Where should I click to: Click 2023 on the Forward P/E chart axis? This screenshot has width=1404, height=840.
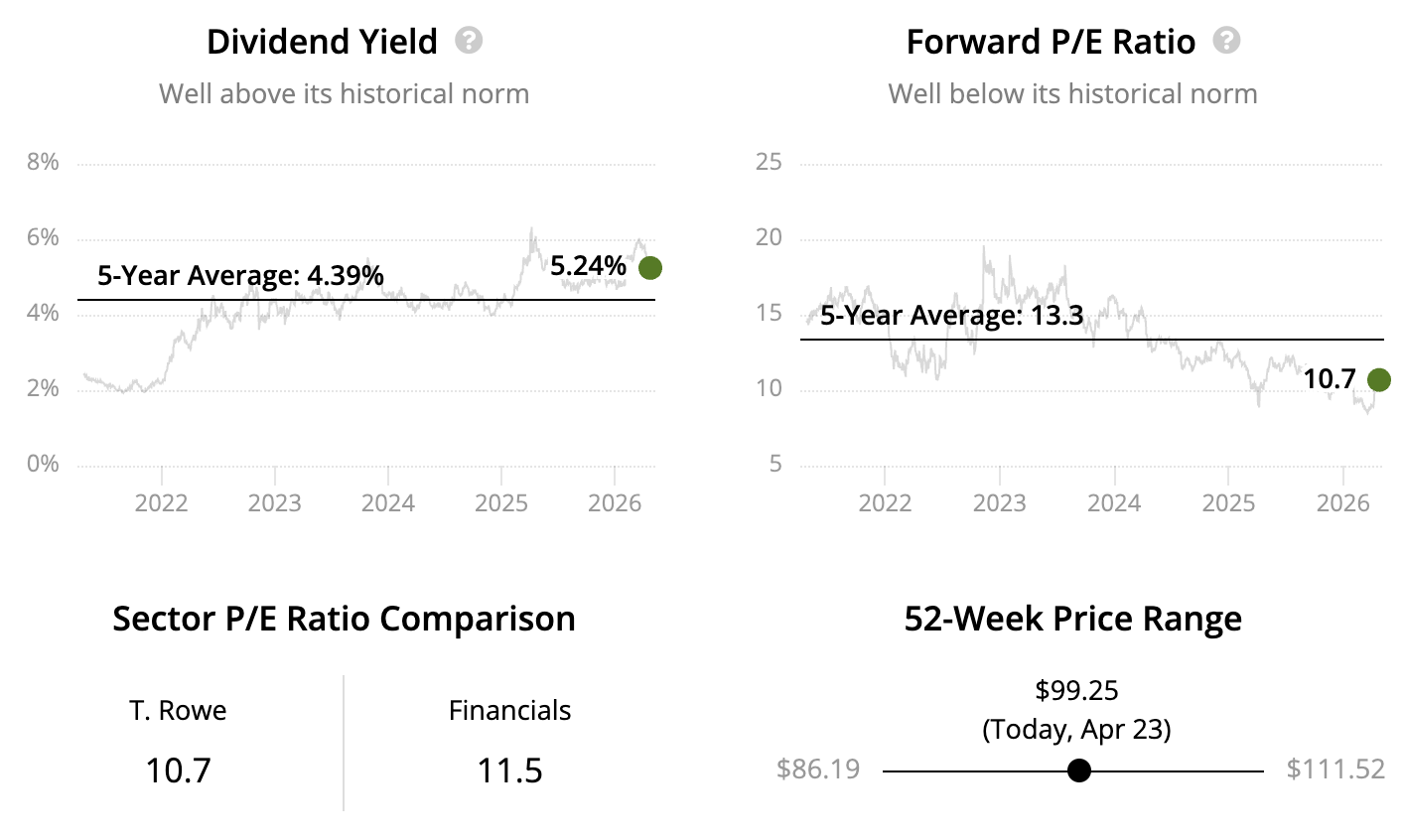(999, 502)
